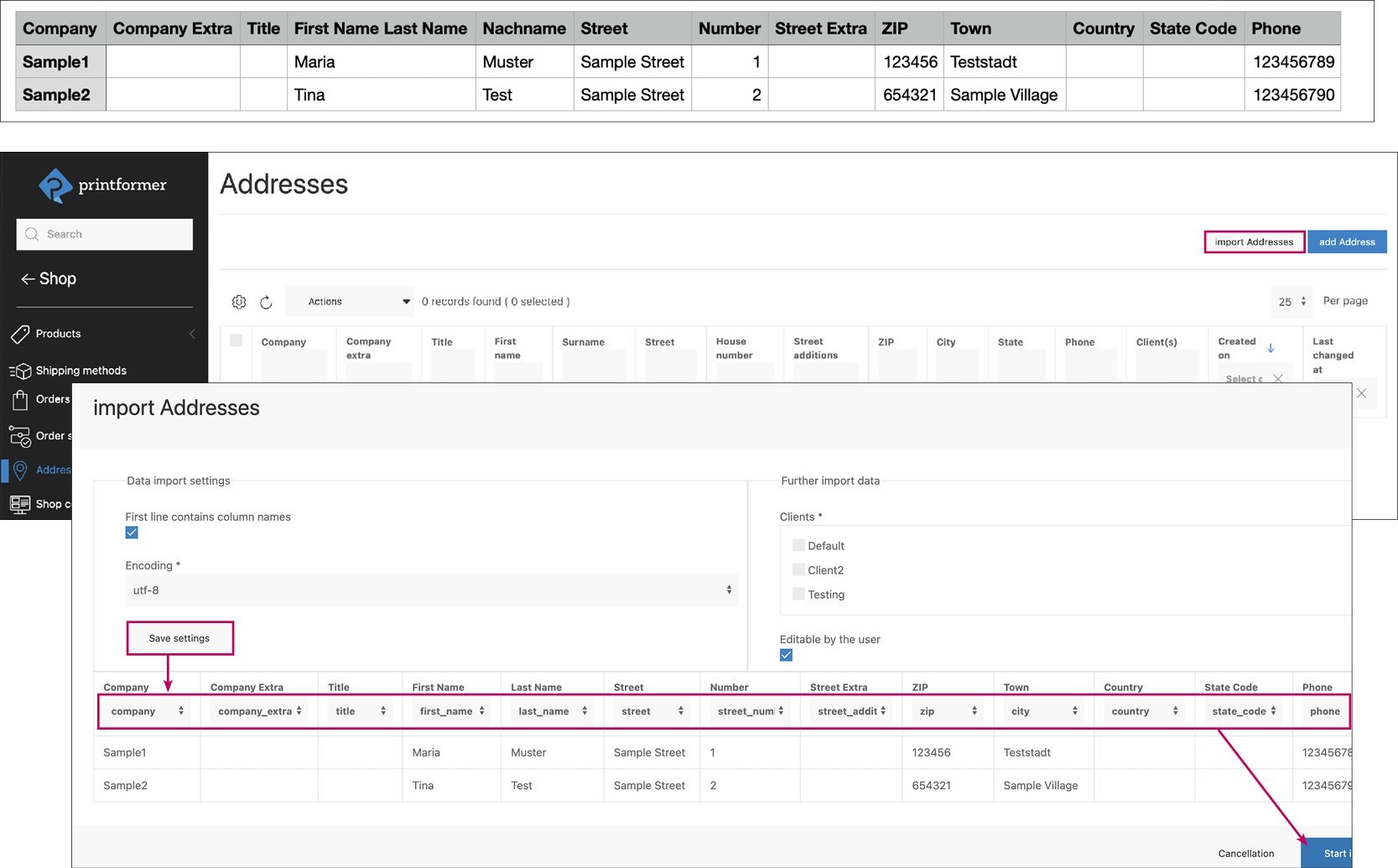Click the printformer logo icon
The width and height of the screenshot is (1398, 868).
tap(55, 185)
